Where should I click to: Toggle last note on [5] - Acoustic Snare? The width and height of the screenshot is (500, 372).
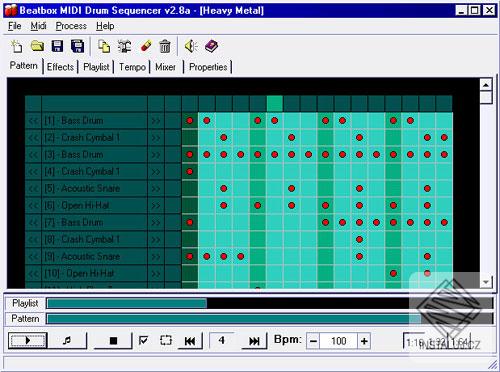(x=427, y=189)
